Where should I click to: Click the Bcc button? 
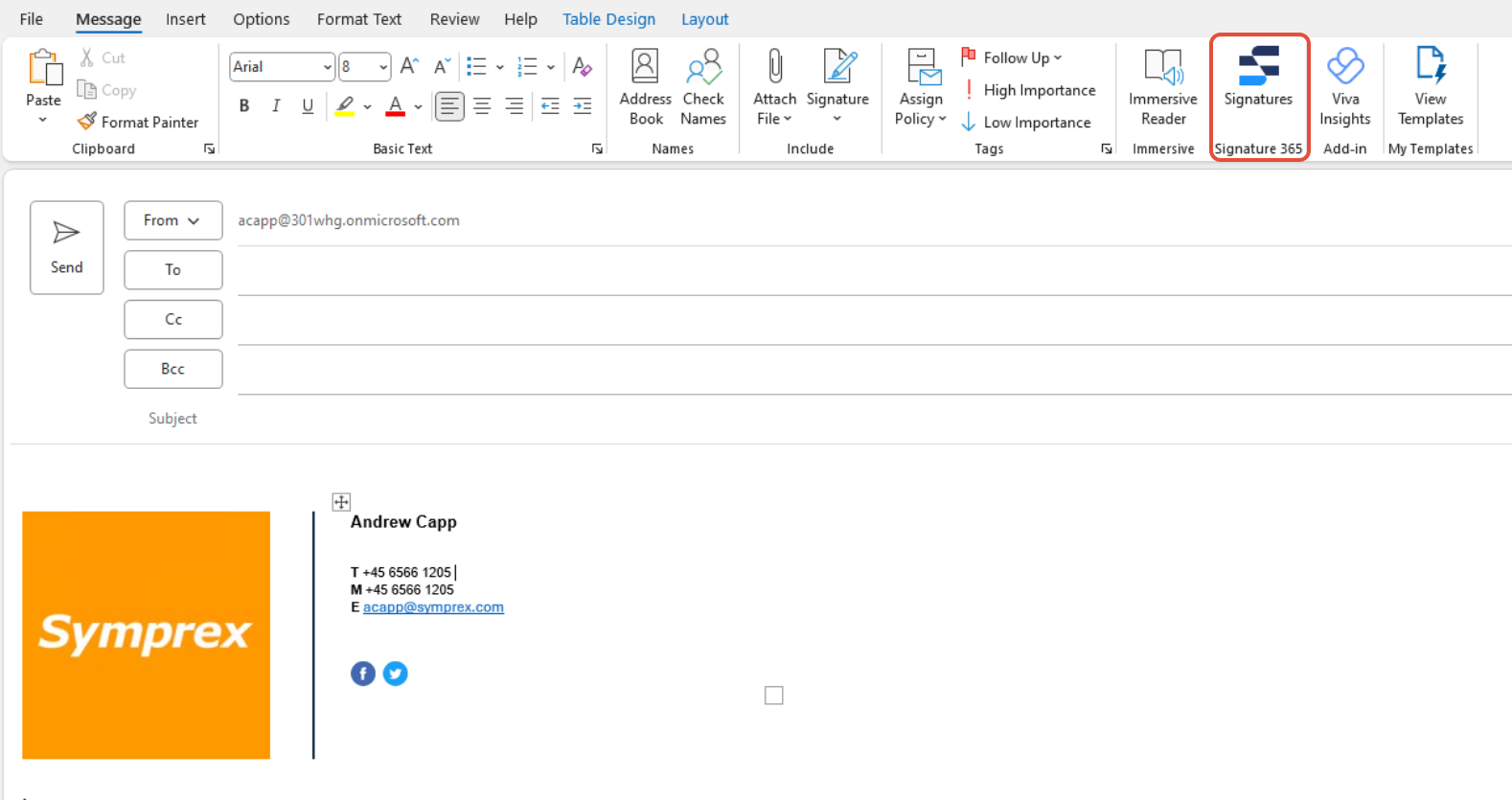point(173,369)
